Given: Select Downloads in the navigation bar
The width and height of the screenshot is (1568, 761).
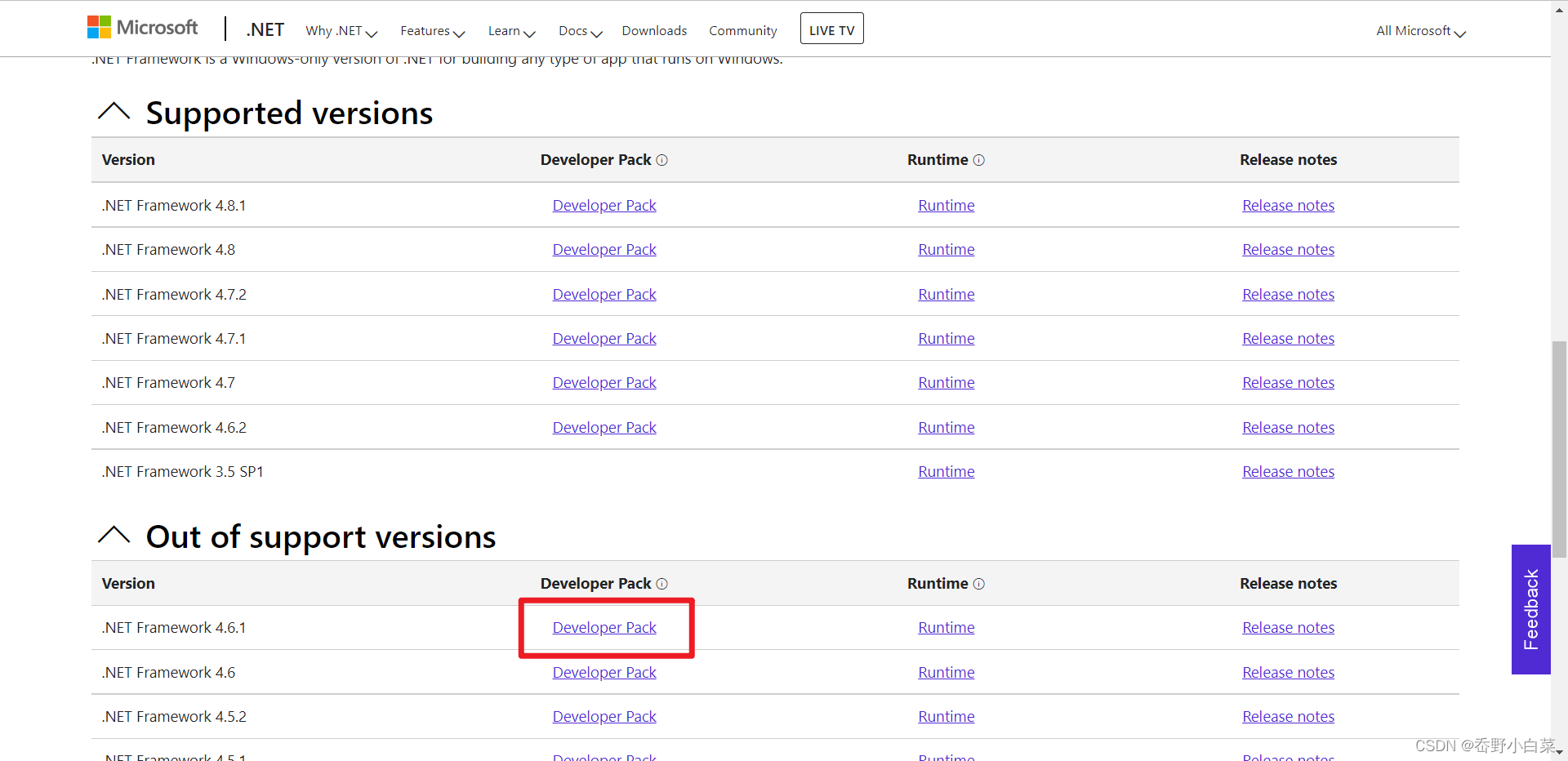Looking at the screenshot, I should [x=653, y=30].
